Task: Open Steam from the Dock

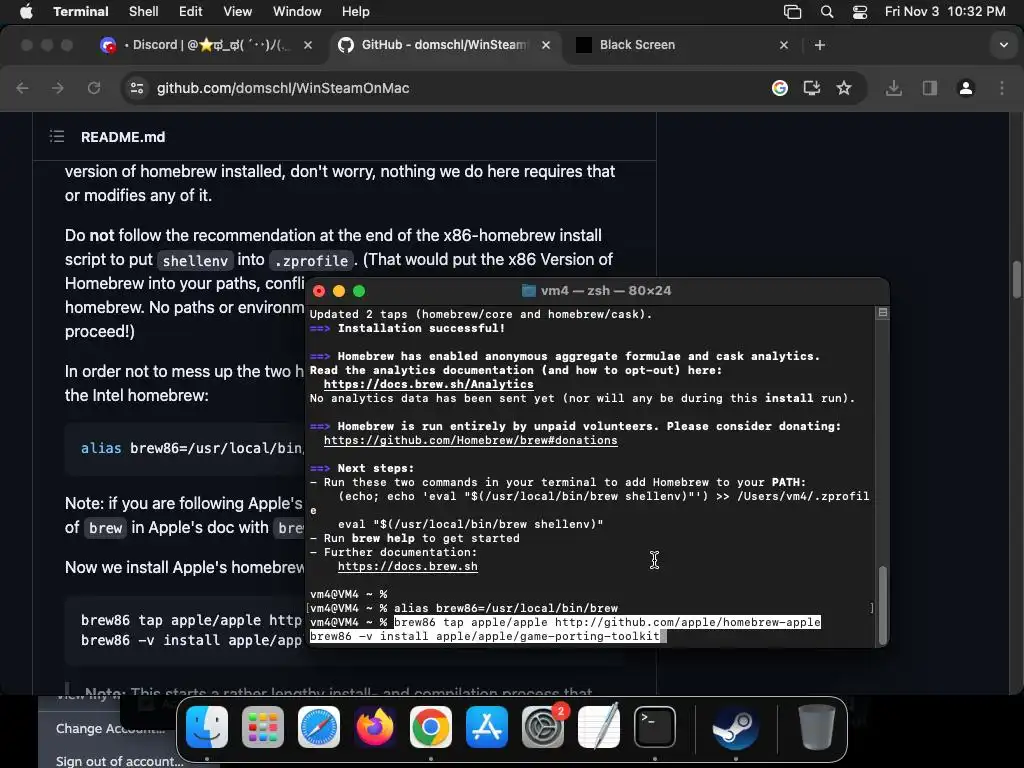Action: tap(735, 727)
